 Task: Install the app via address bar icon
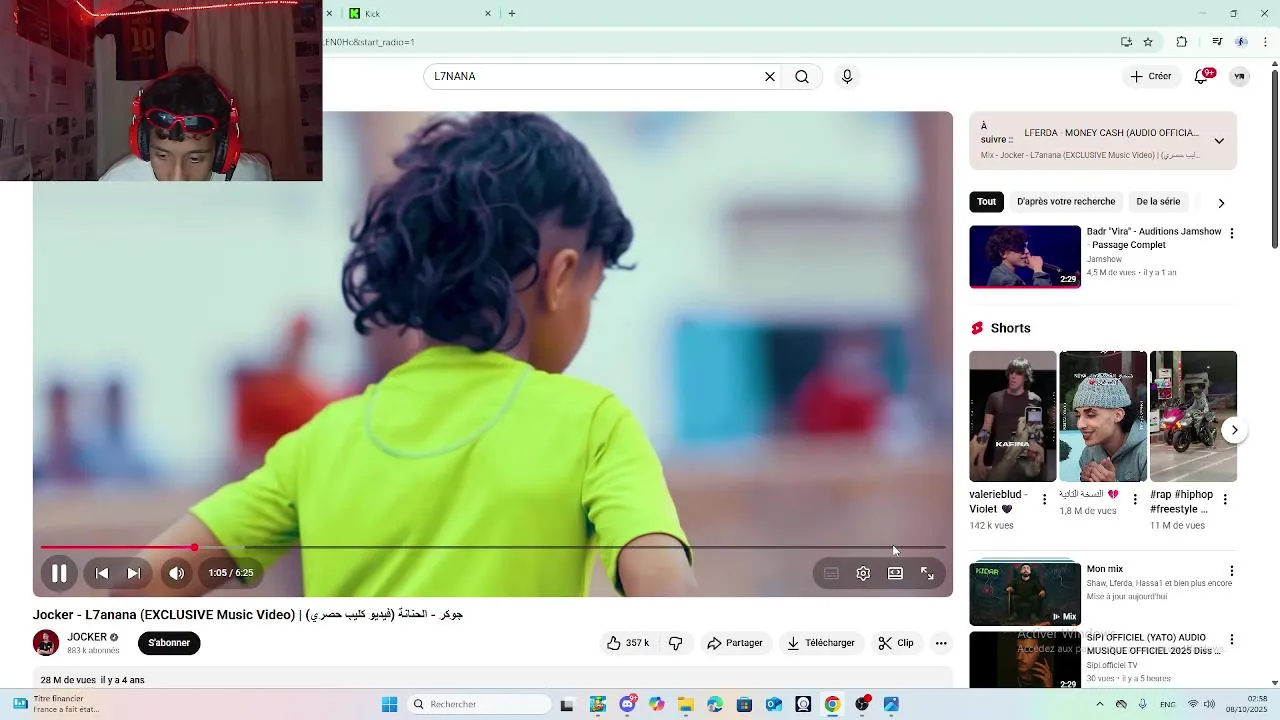coord(1126,42)
